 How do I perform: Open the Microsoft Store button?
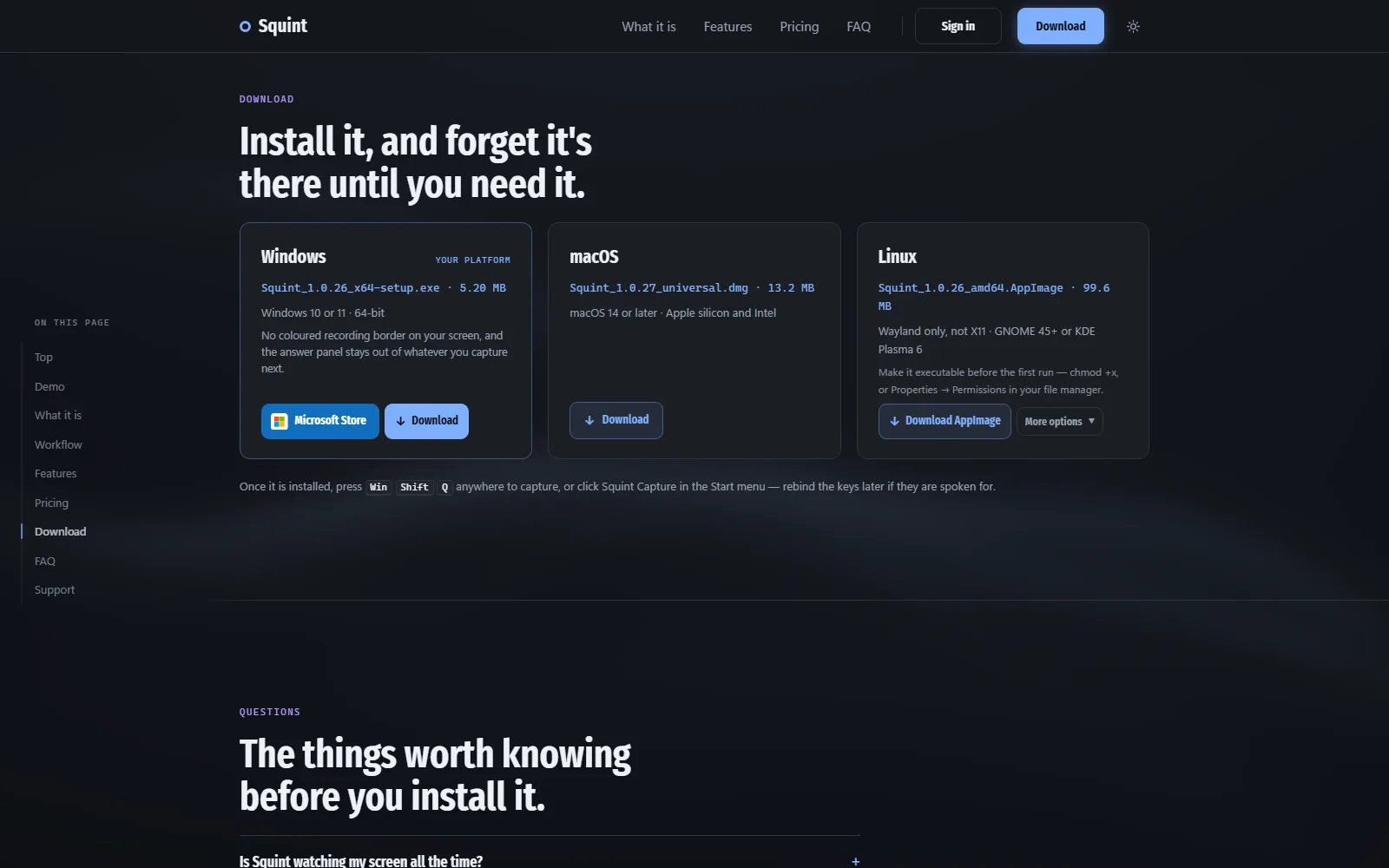click(319, 421)
